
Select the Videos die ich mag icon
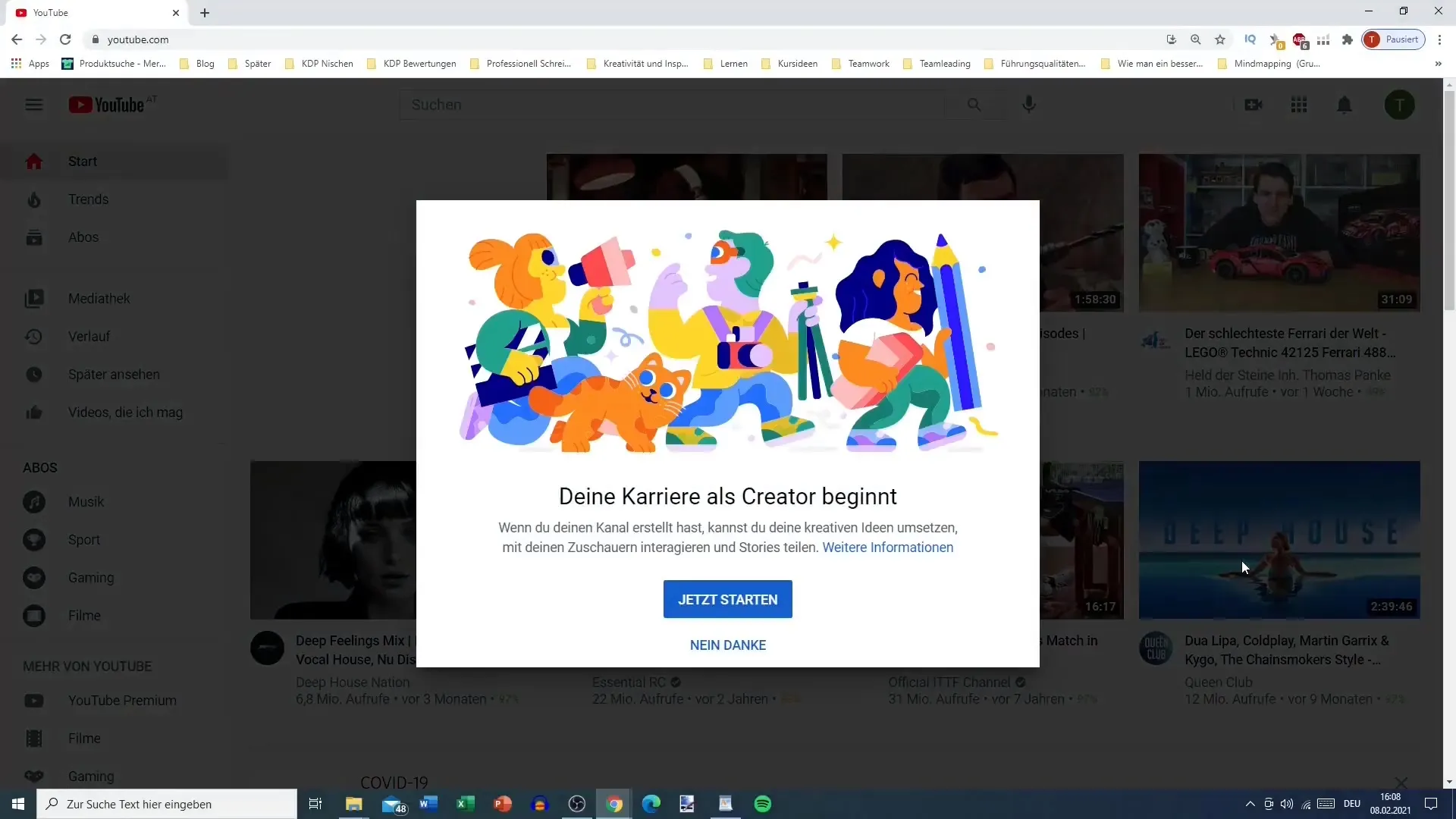34,411
